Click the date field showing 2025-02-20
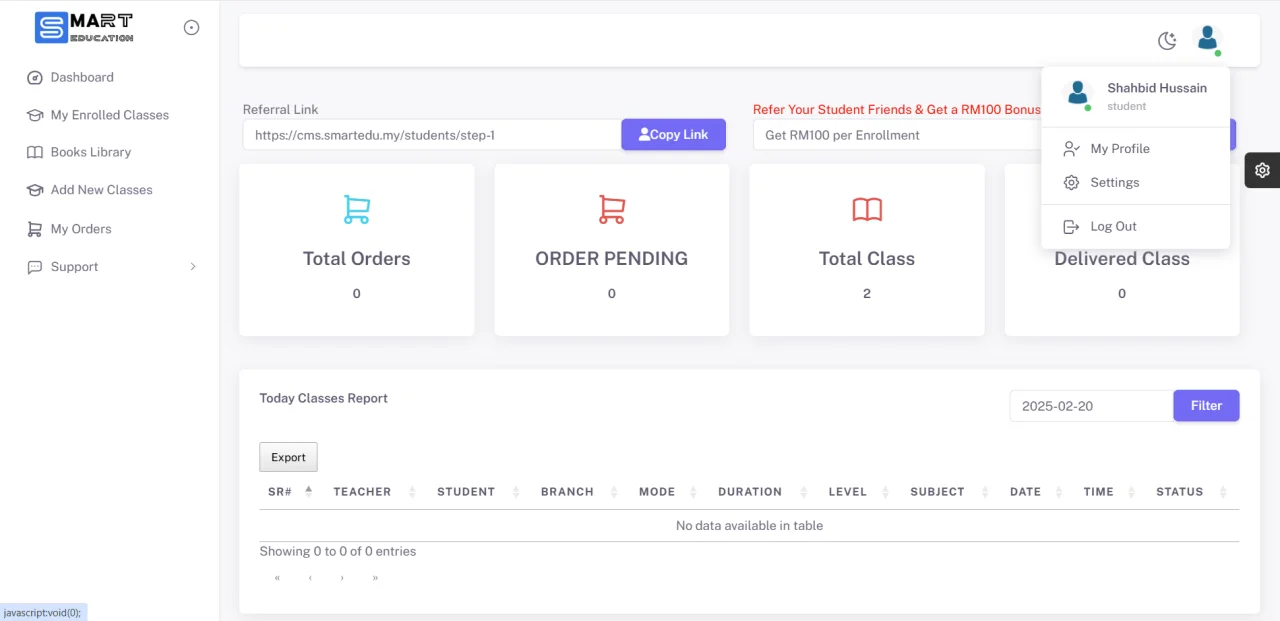This screenshot has width=1280, height=621. tap(1091, 406)
